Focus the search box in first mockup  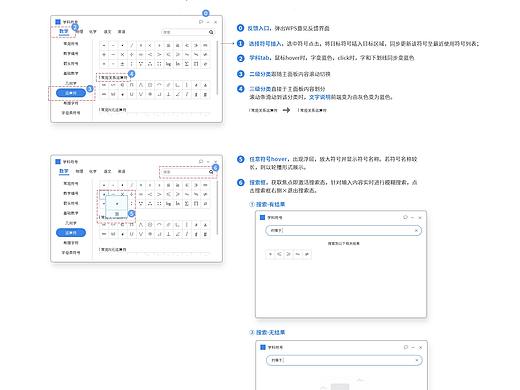pos(188,32)
